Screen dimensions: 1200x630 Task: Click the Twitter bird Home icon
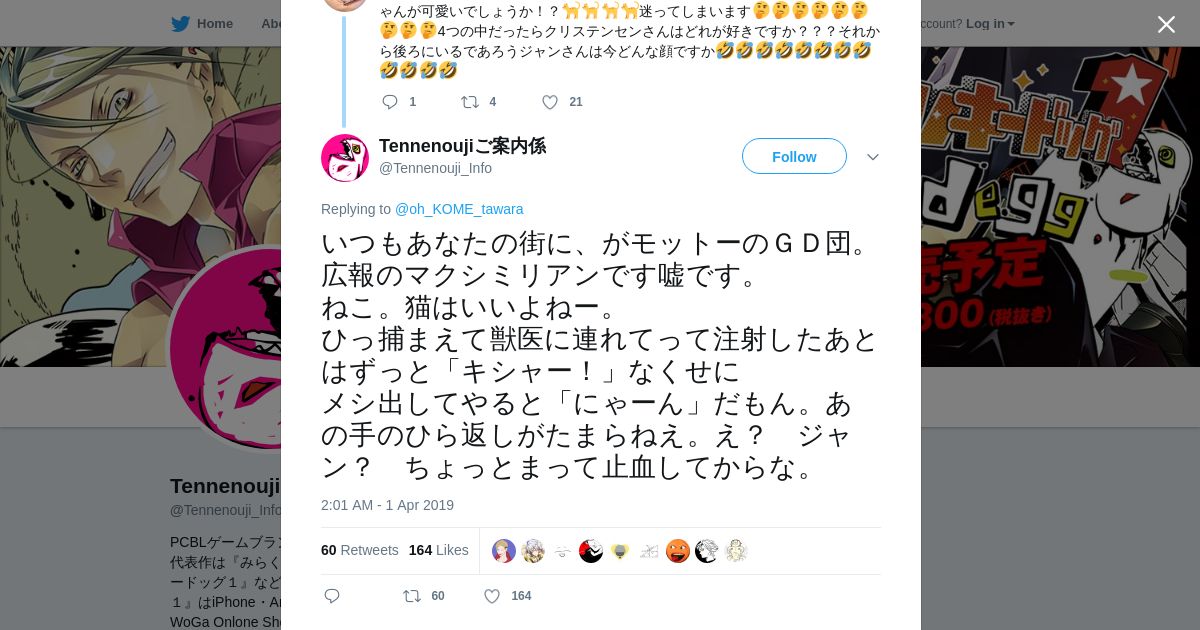coord(180,24)
